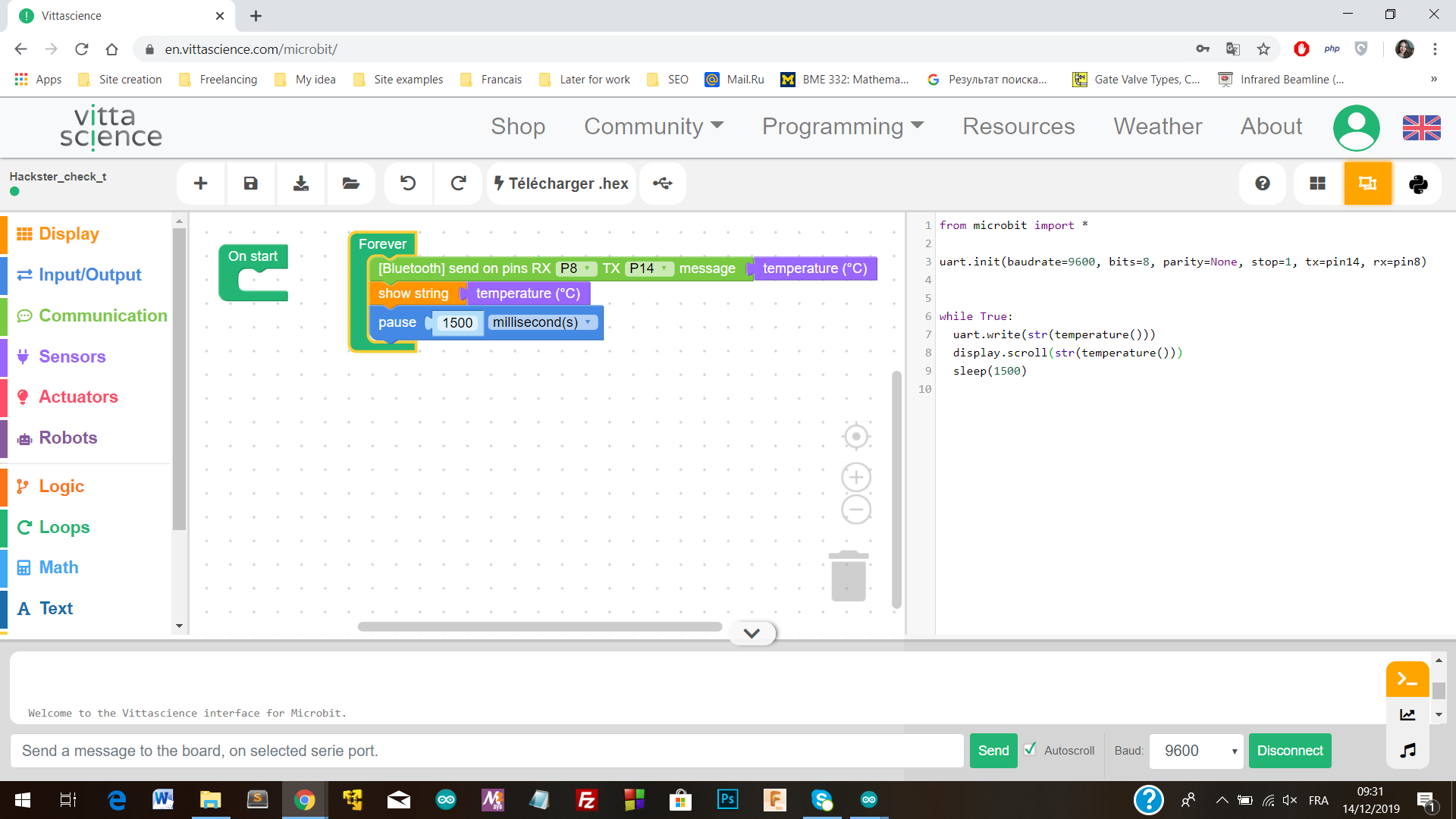The width and height of the screenshot is (1456, 819).
Task: Toggle the orange split view mode
Action: (1367, 184)
